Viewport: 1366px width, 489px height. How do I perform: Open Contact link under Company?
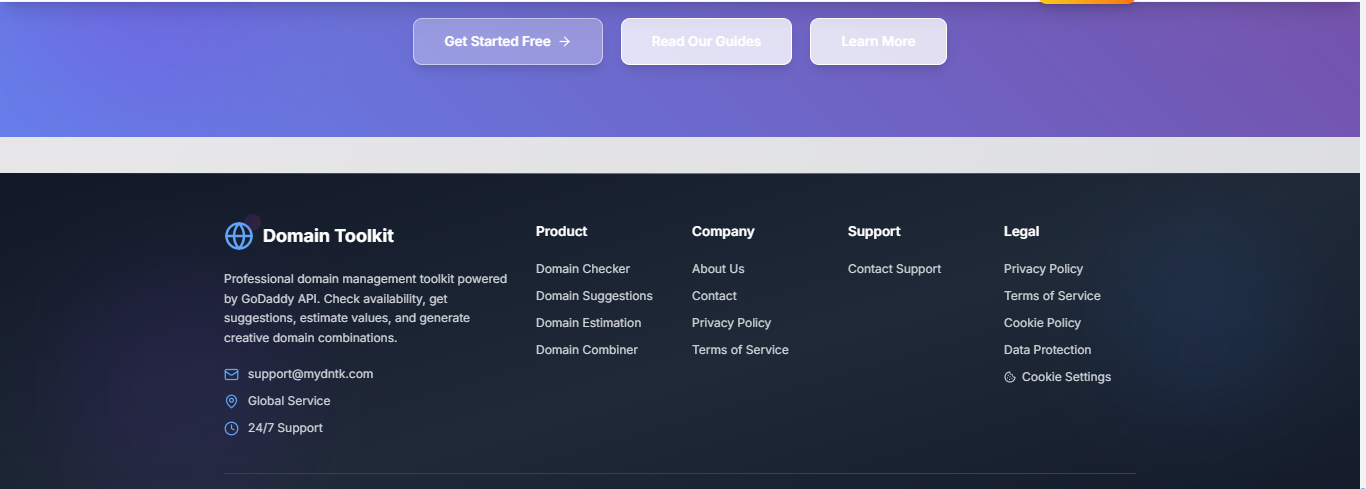714,296
